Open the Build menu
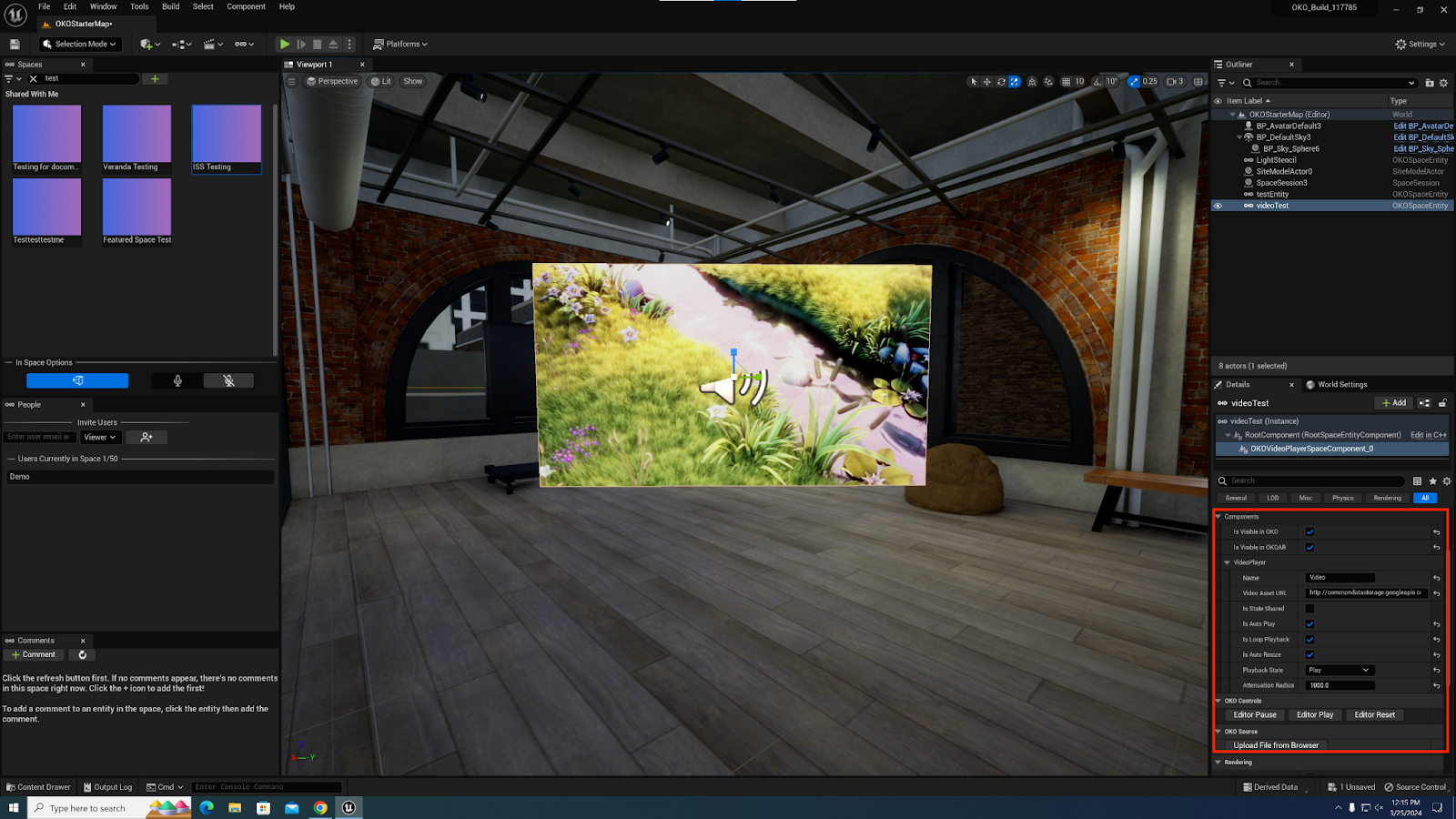 (170, 6)
